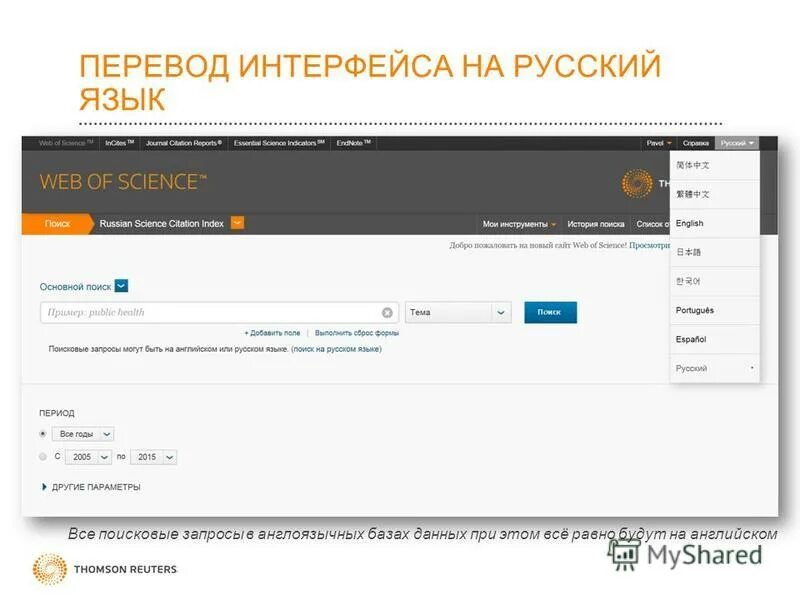Click the orange Поиск arrow tab
The image size is (800, 600).
click(x=60, y=224)
